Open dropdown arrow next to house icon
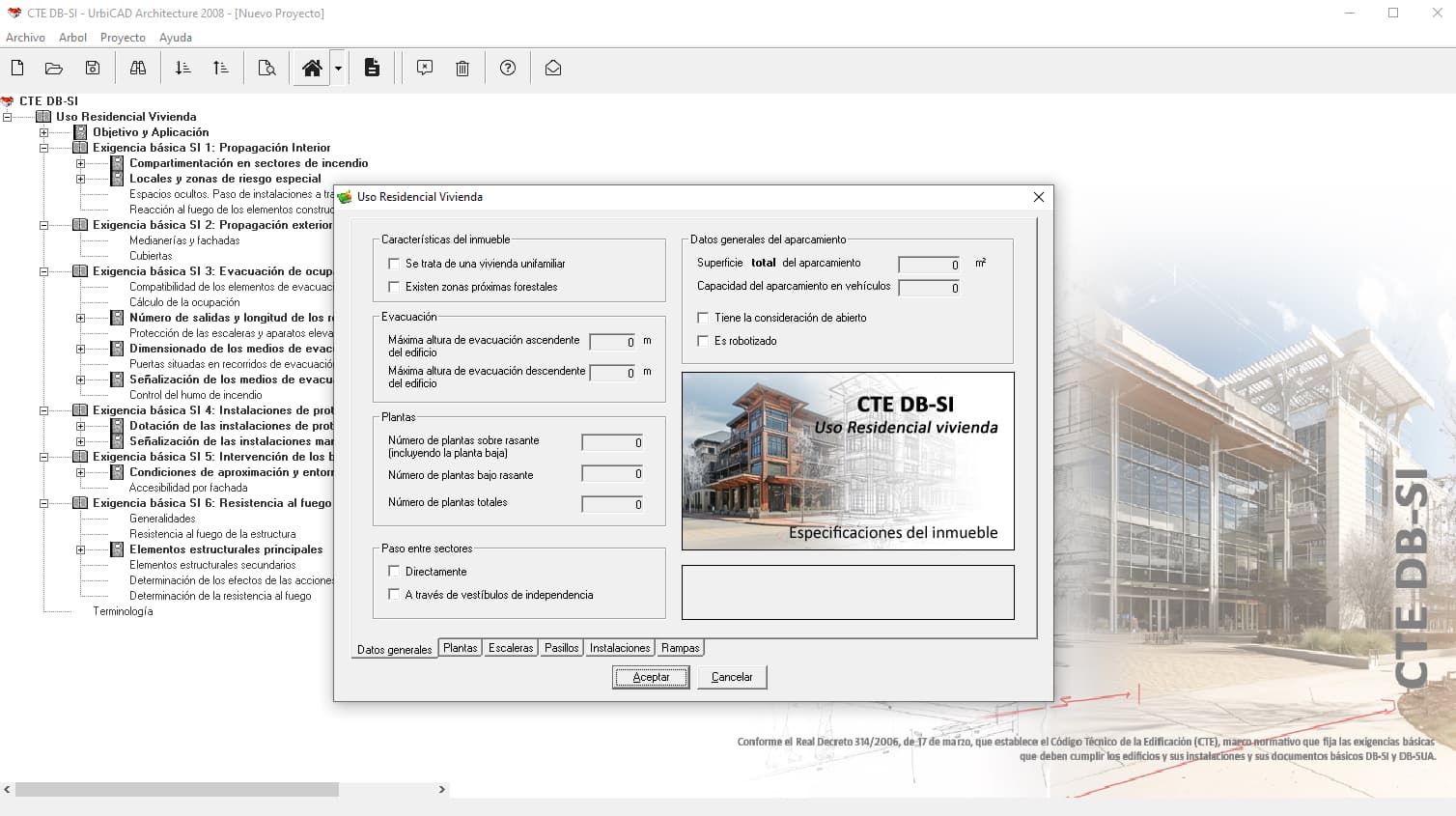 (338, 68)
